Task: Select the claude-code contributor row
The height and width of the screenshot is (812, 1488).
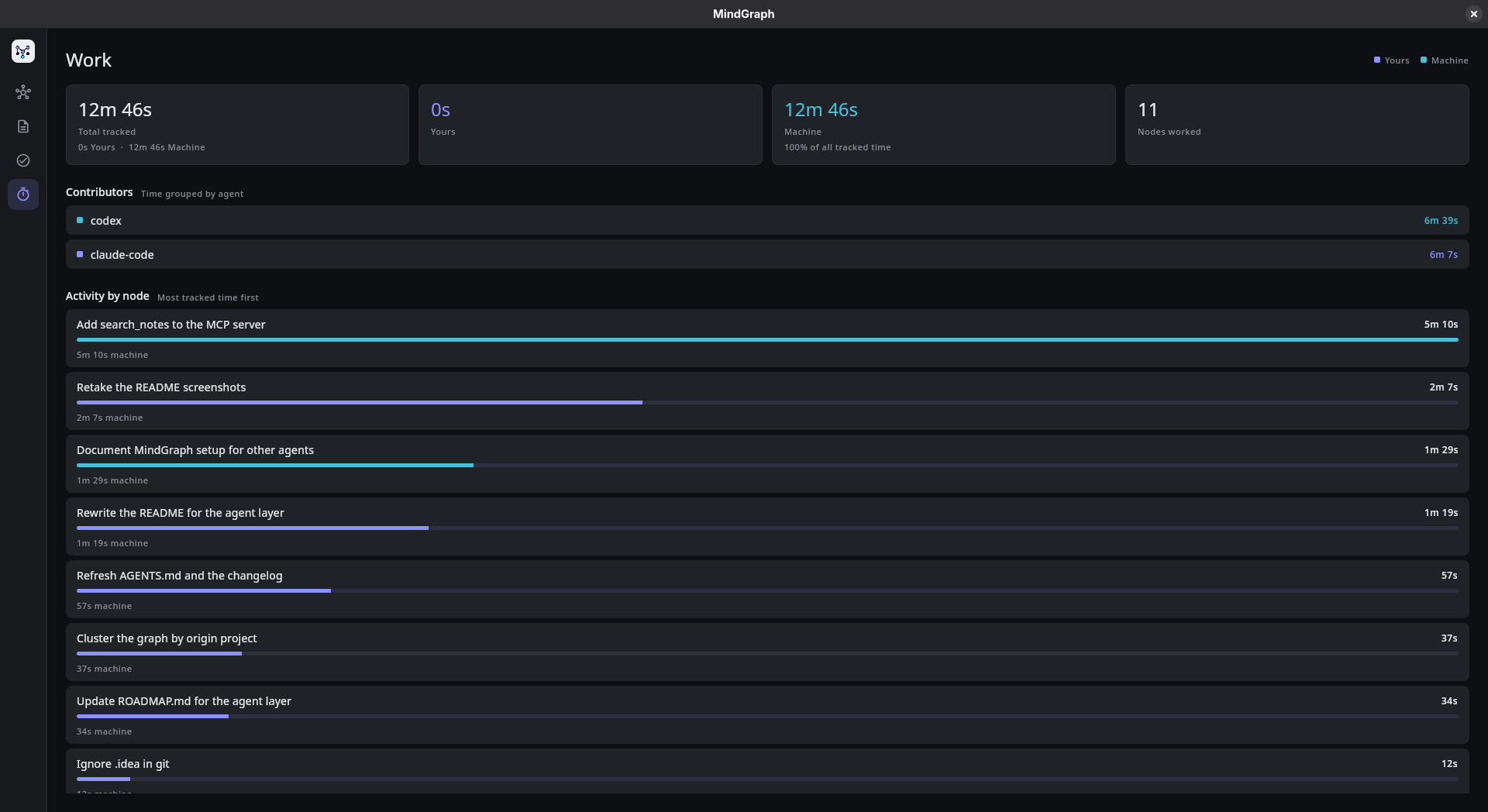Action: pyautogui.click(x=767, y=254)
